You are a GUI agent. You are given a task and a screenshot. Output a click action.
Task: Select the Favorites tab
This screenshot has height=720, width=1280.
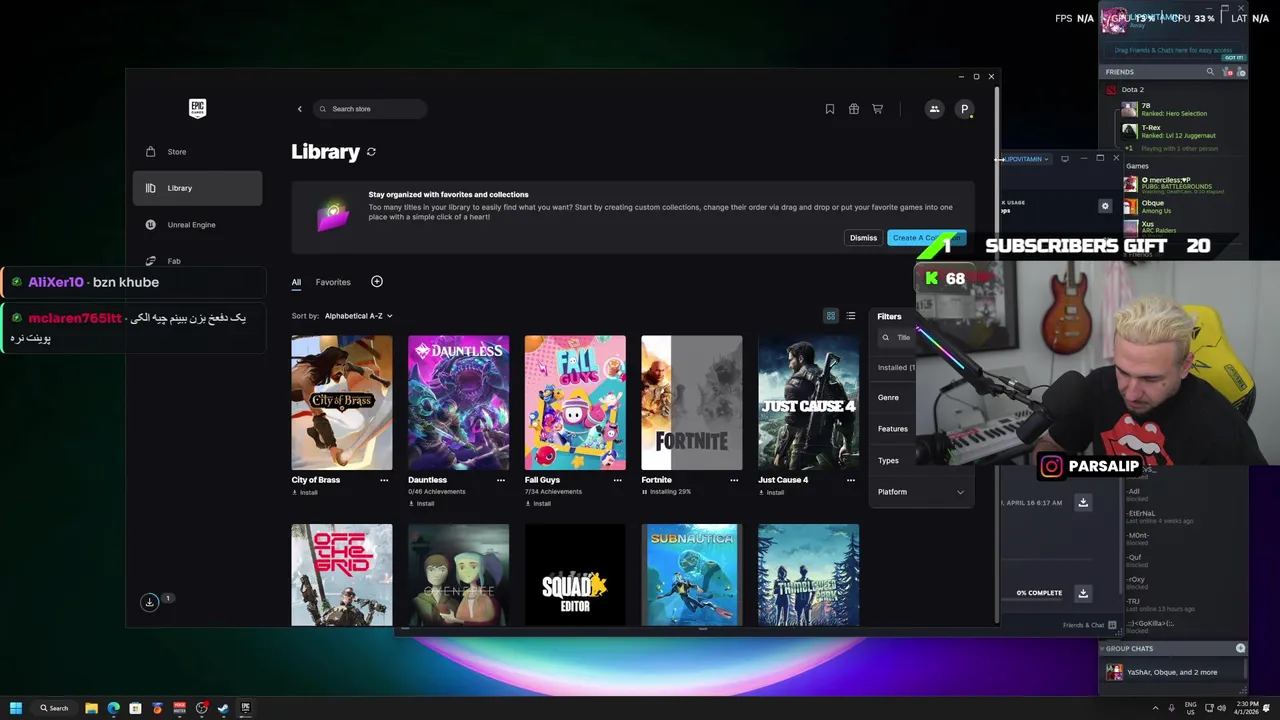point(333,282)
